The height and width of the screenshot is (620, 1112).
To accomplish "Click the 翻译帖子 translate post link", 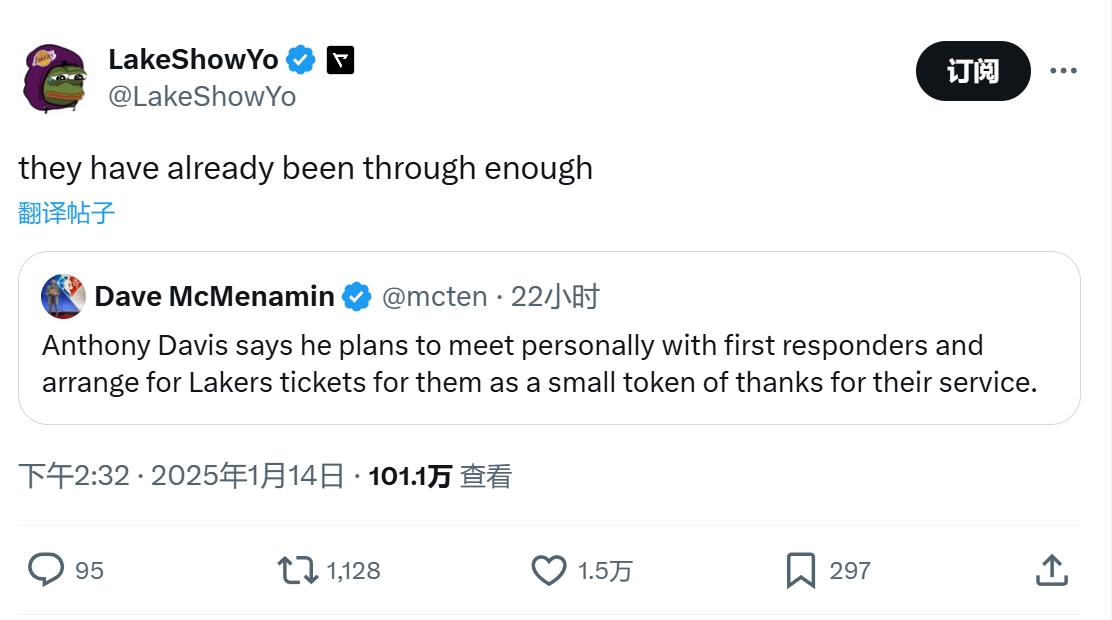I will point(67,212).
